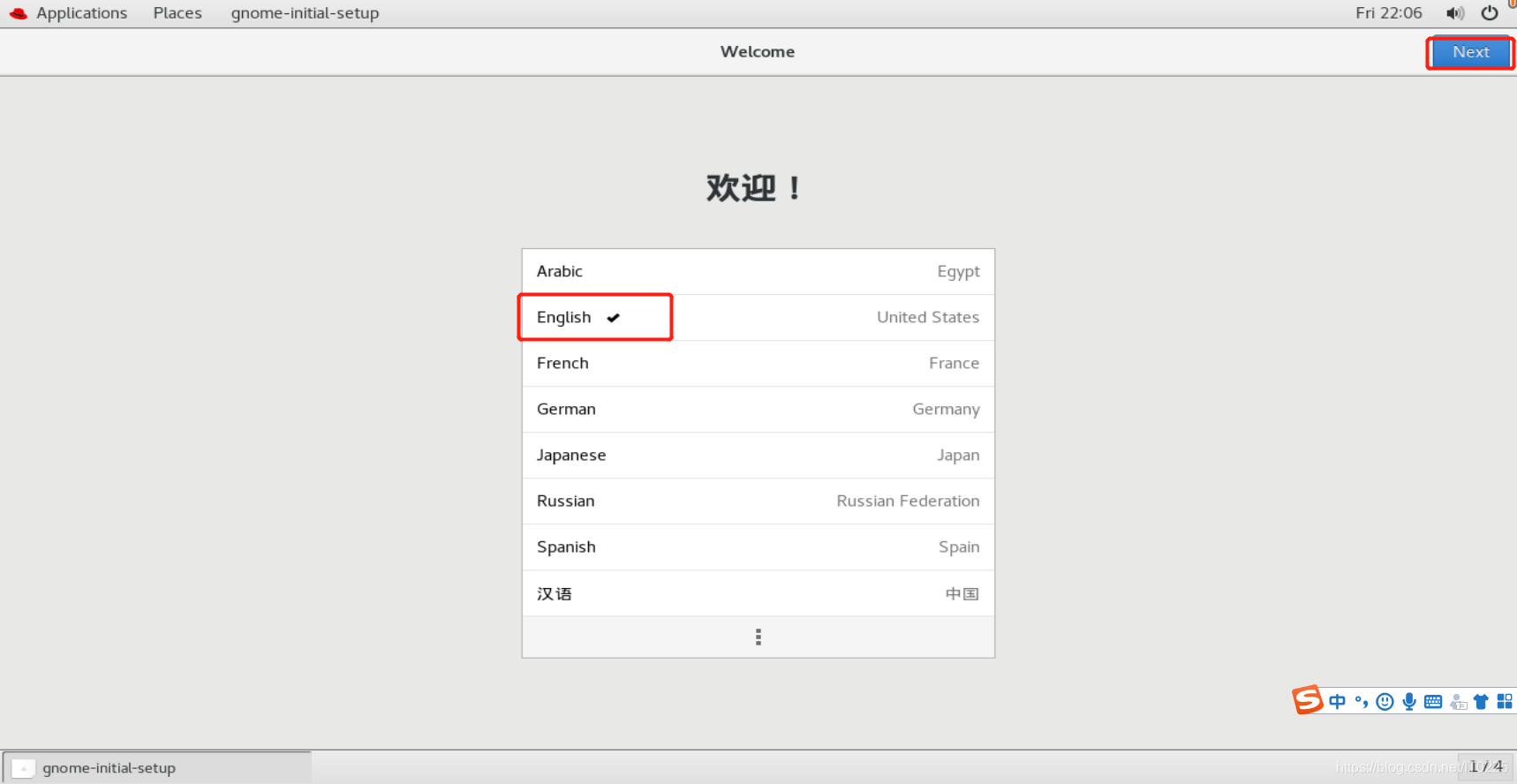Expand more languages with three-dot row
The image size is (1517, 784).
pyautogui.click(x=758, y=637)
